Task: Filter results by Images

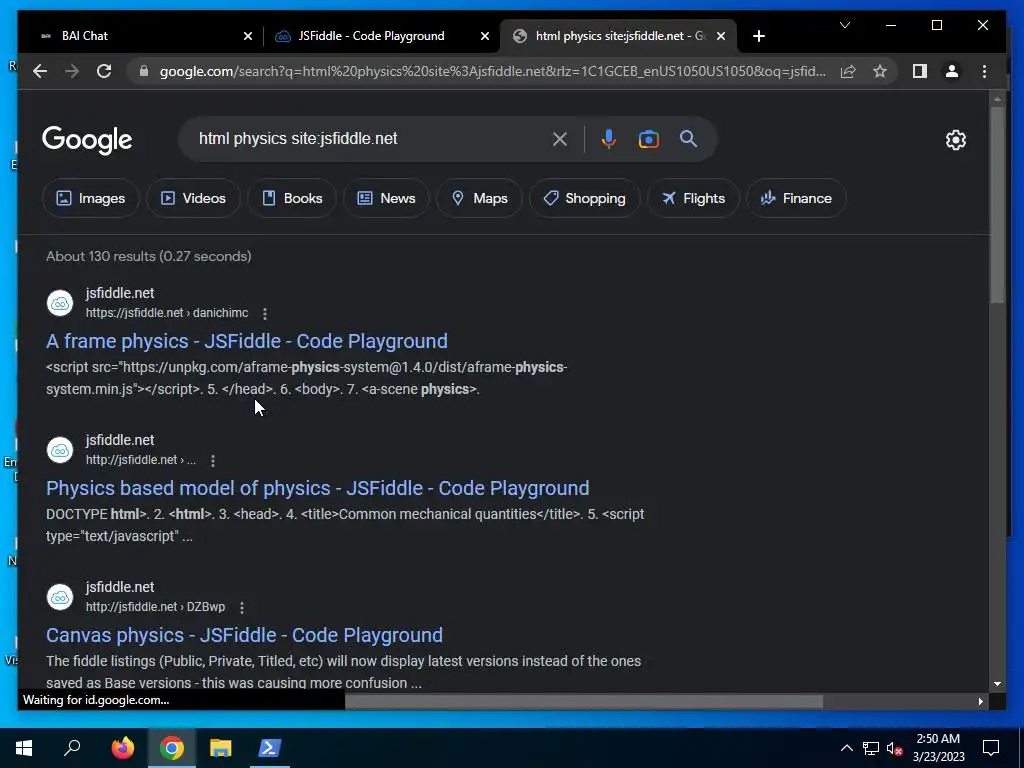Action: click(x=91, y=198)
